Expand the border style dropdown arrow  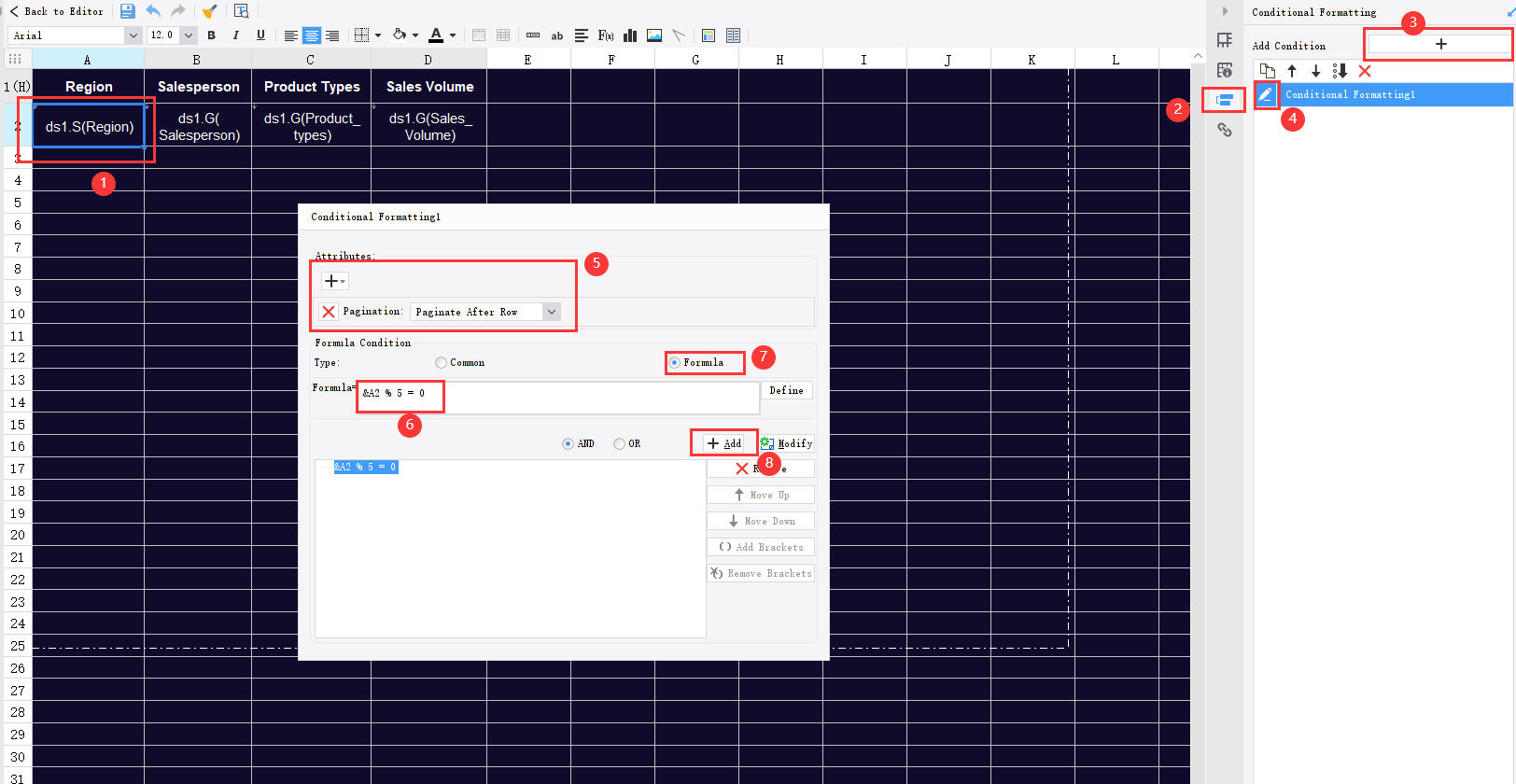click(378, 35)
